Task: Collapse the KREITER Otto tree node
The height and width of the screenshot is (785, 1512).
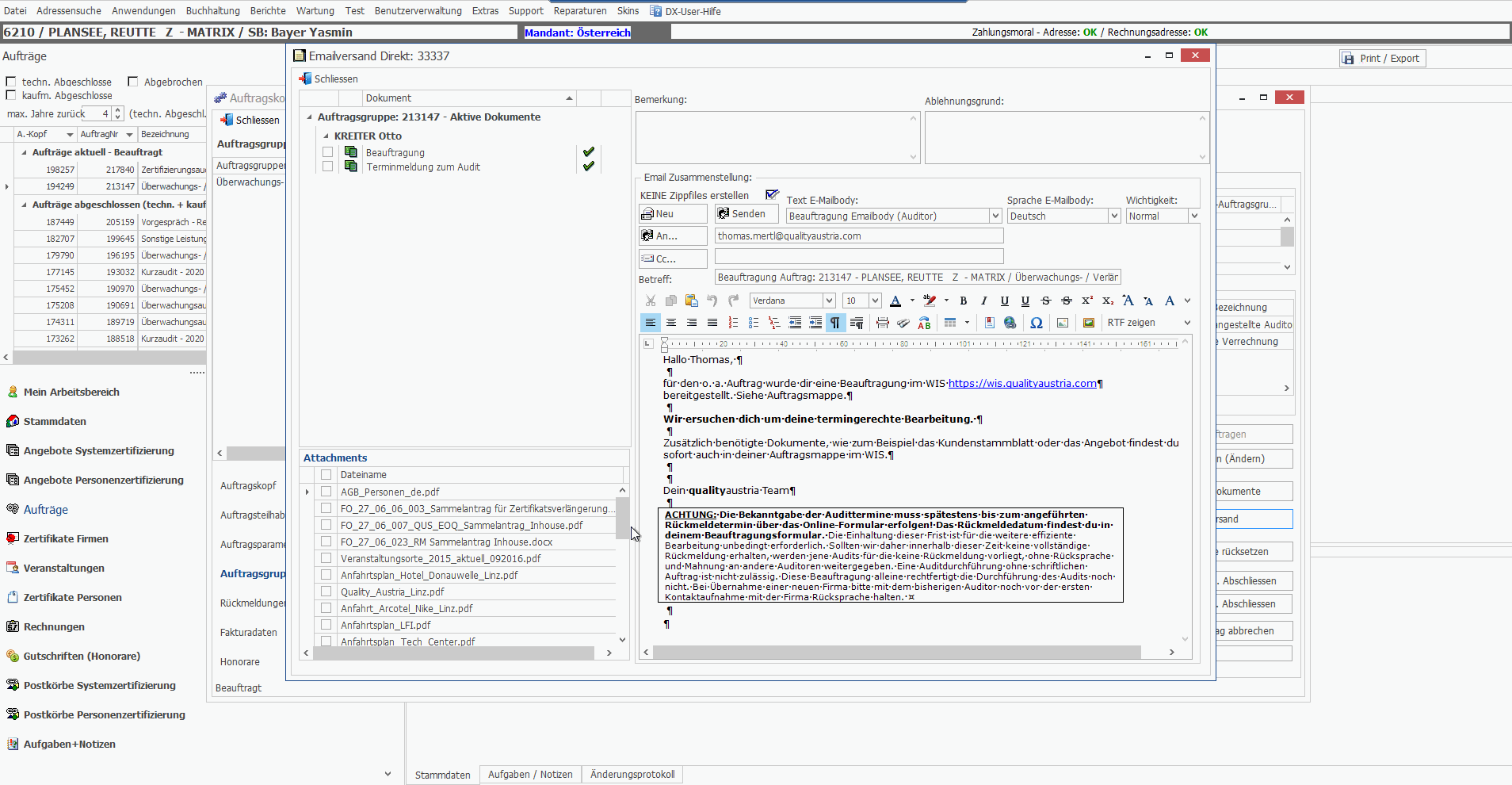Action: (x=326, y=136)
